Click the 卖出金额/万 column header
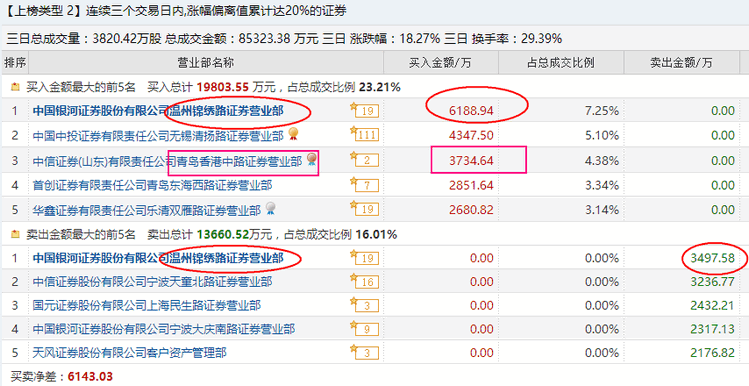Screen dimensions: 749x386 681,63
